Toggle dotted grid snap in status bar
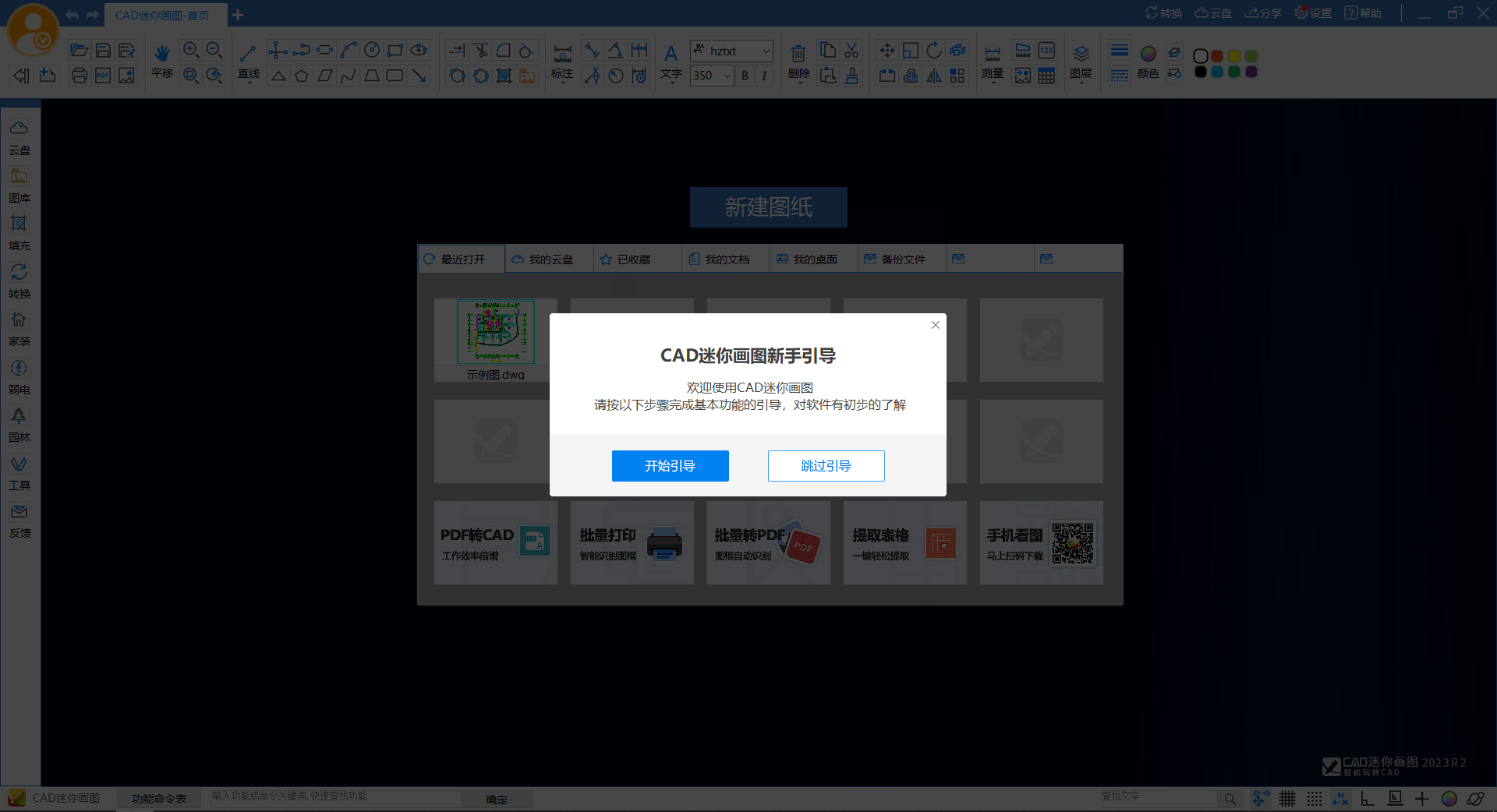1497x812 pixels. coord(1315,799)
